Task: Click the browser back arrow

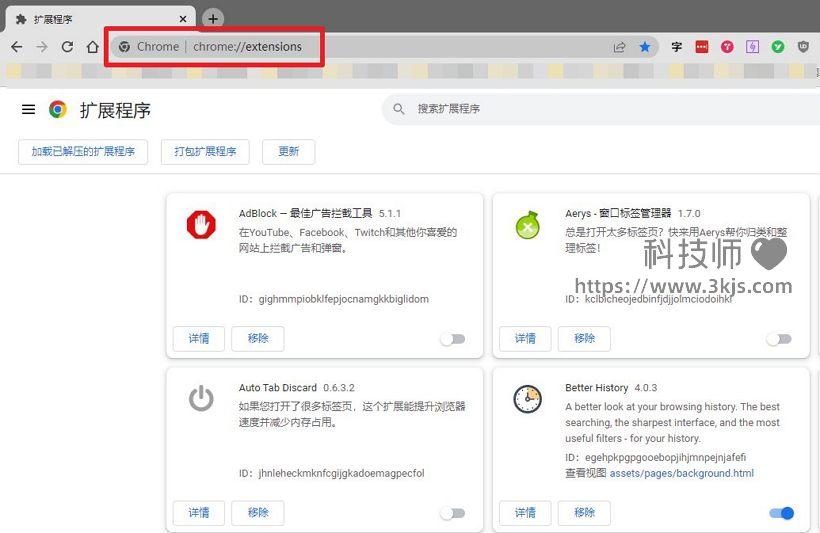Action: click(17, 47)
